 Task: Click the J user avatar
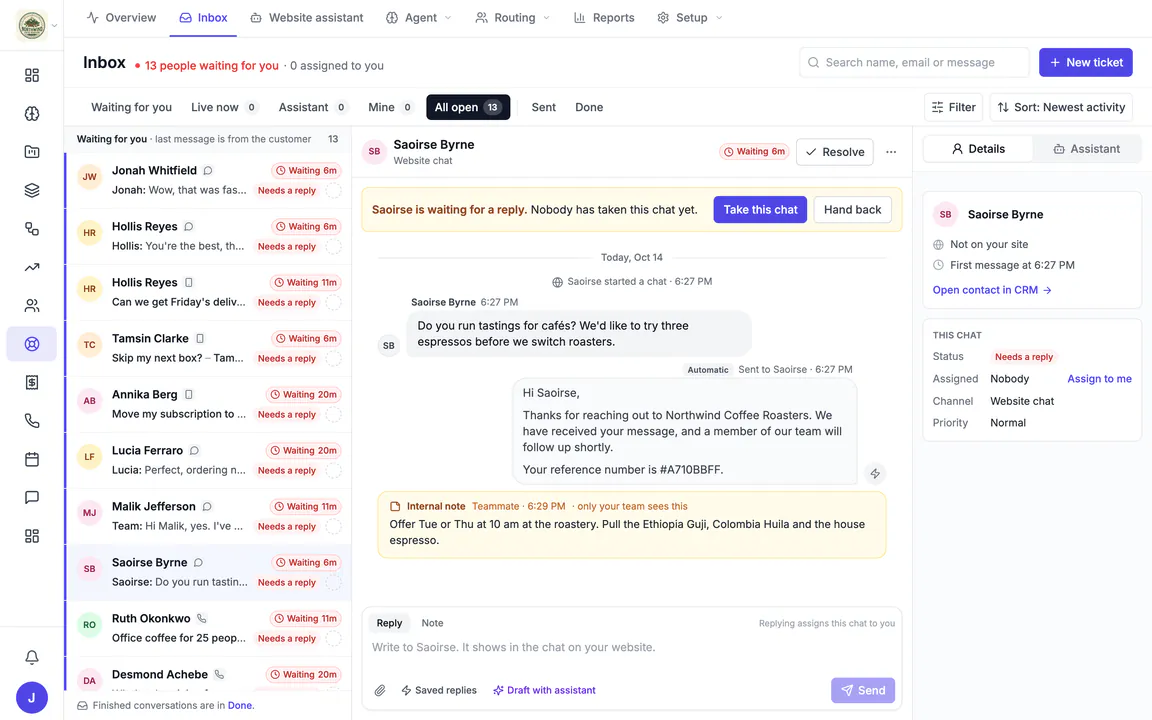pyautogui.click(x=32, y=697)
